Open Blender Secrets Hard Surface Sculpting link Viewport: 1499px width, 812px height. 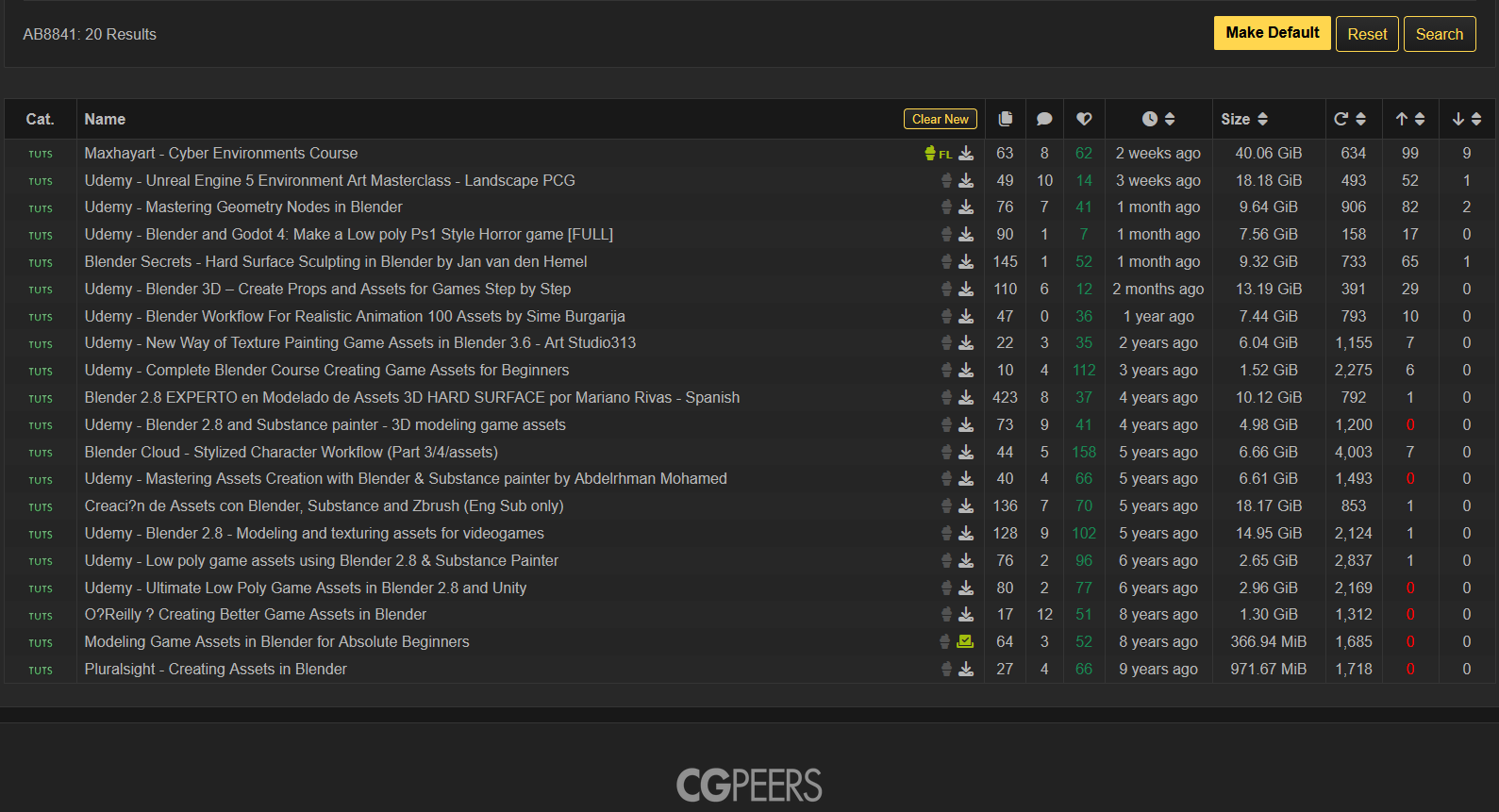click(336, 261)
